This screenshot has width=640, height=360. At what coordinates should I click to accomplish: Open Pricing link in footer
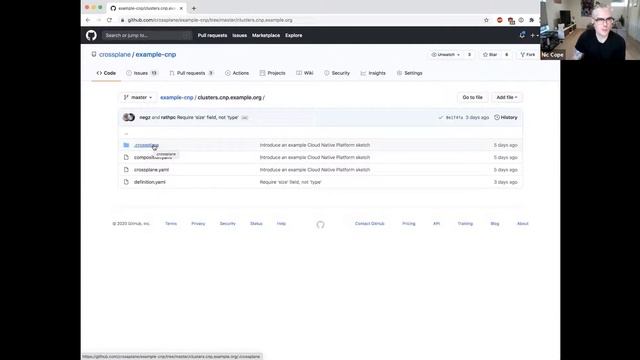point(409,224)
